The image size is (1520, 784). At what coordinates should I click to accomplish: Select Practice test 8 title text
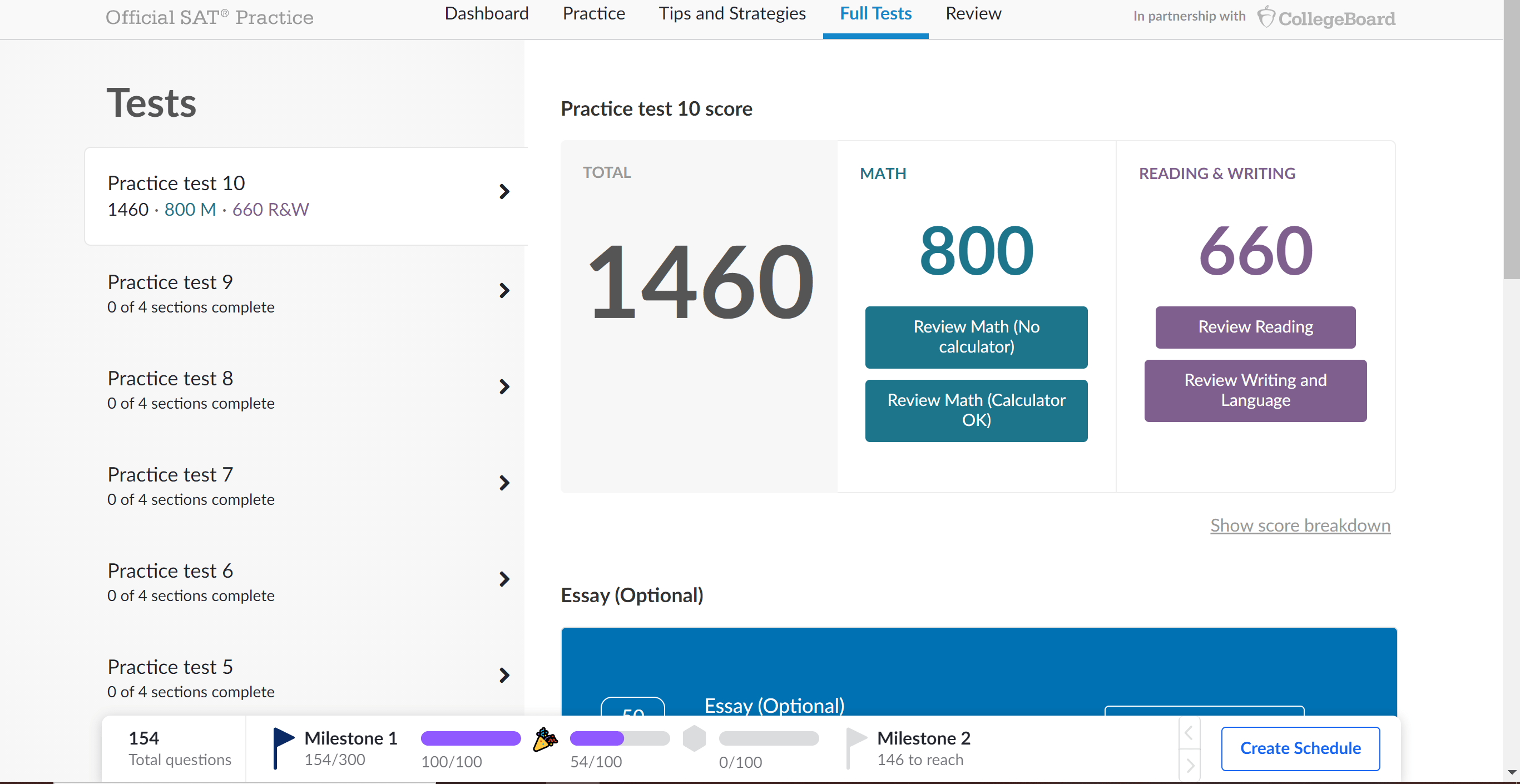tap(170, 378)
